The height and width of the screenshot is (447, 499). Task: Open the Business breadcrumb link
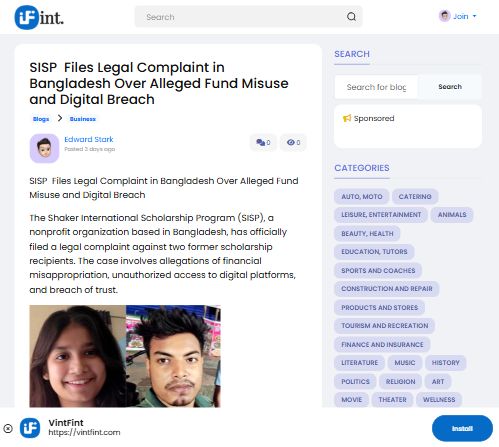(x=83, y=119)
